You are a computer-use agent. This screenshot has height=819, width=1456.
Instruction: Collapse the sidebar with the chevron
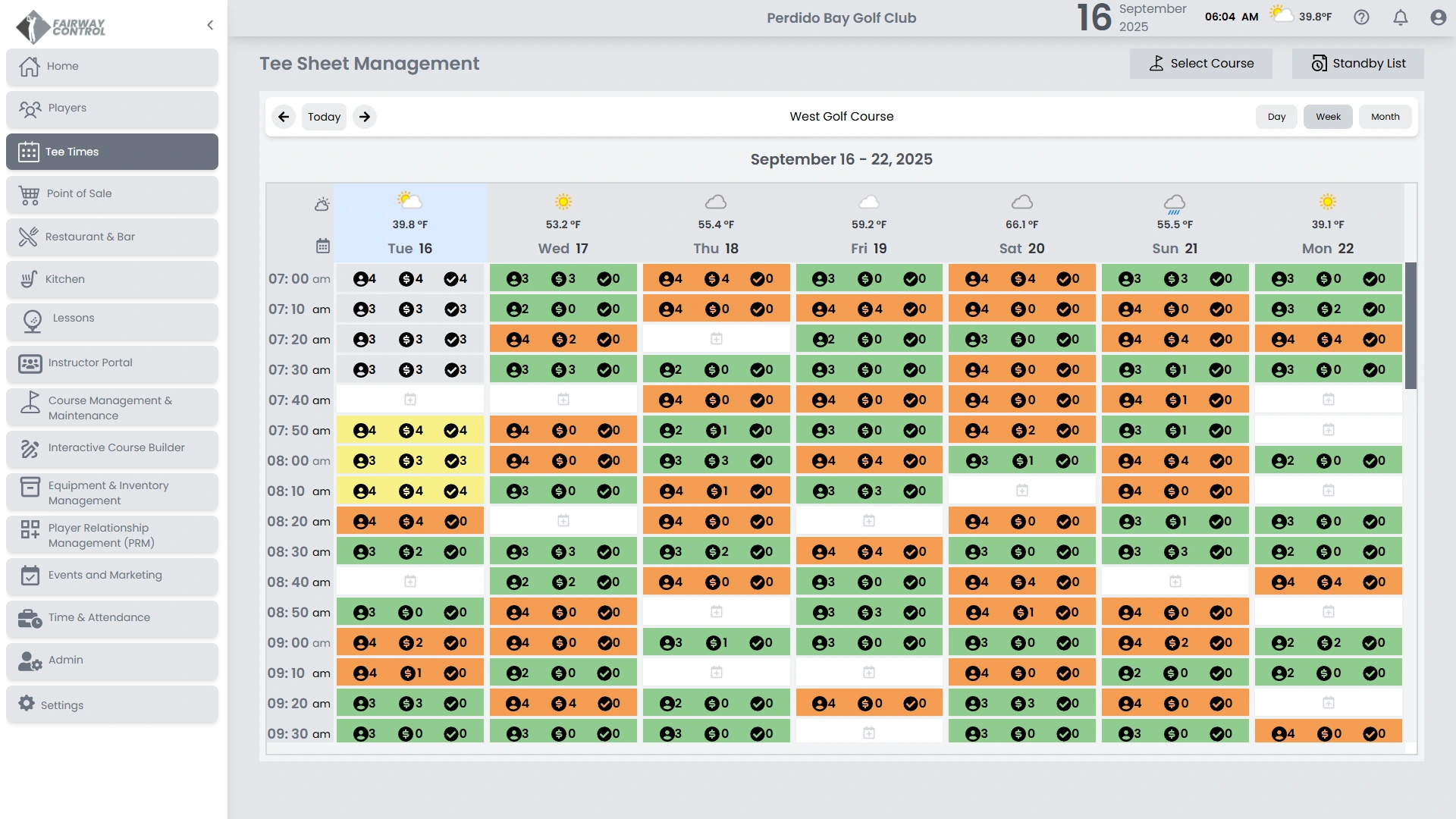[210, 25]
